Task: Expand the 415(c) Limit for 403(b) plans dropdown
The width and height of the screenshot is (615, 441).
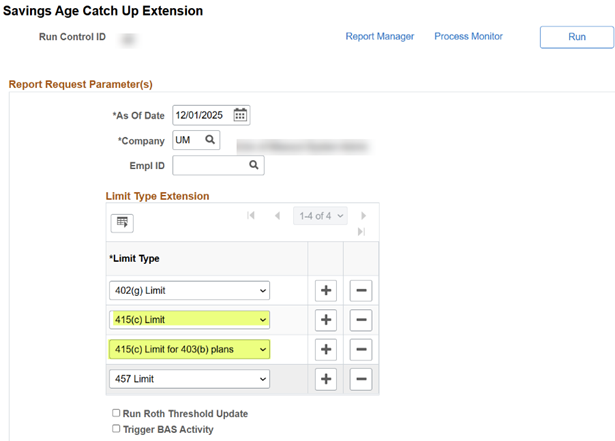Action: pos(189,350)
